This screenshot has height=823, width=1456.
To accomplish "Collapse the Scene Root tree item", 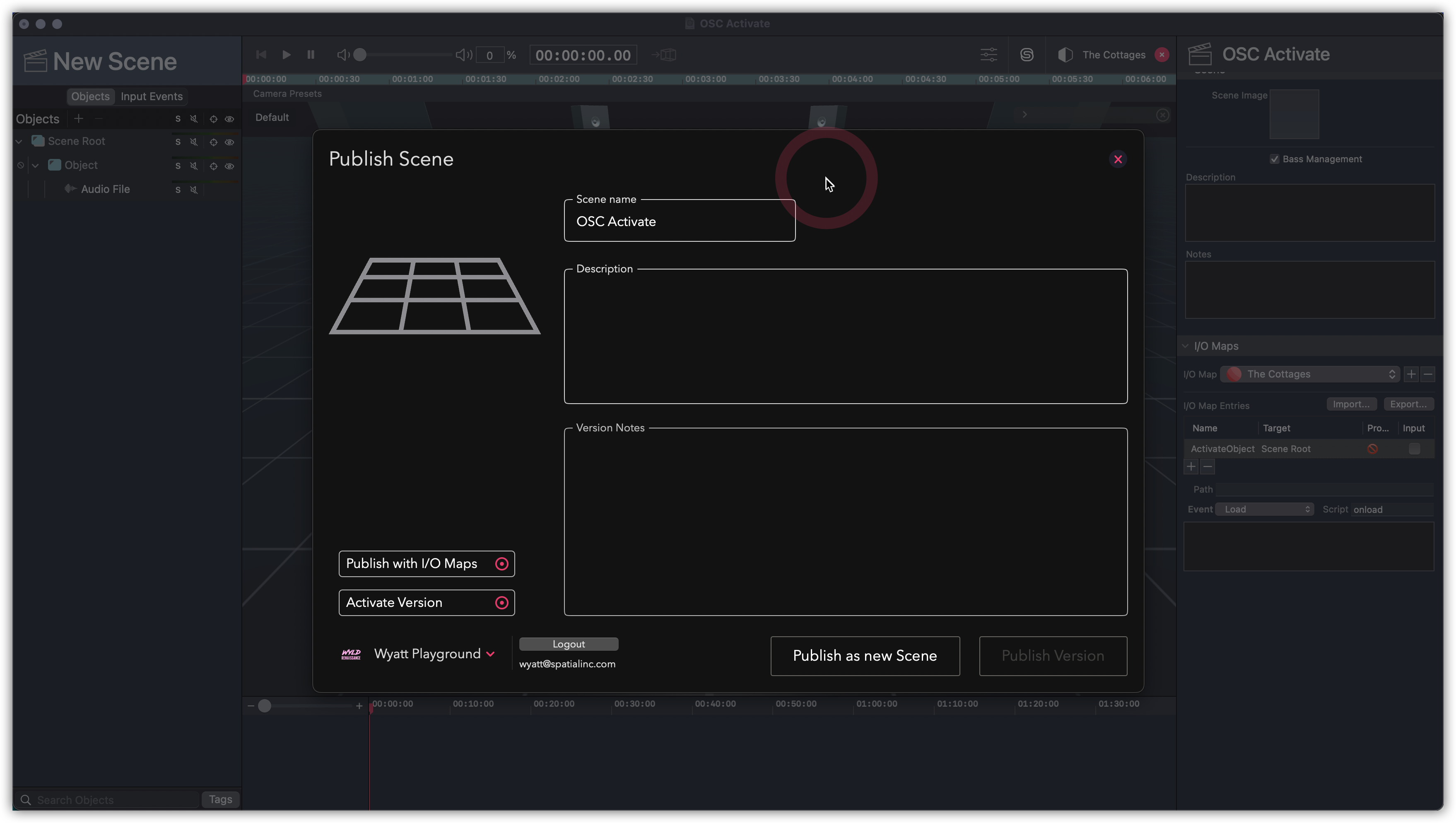I will [x=19, y=141].
